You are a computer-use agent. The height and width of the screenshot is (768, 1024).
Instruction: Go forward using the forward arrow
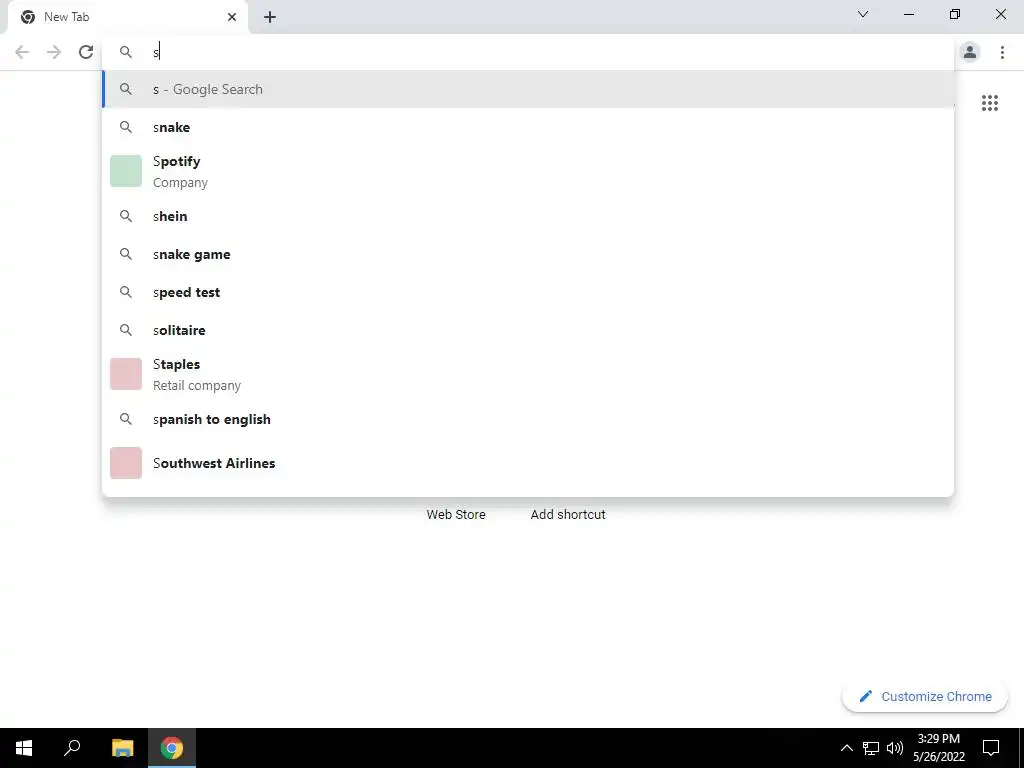[54, 52]
